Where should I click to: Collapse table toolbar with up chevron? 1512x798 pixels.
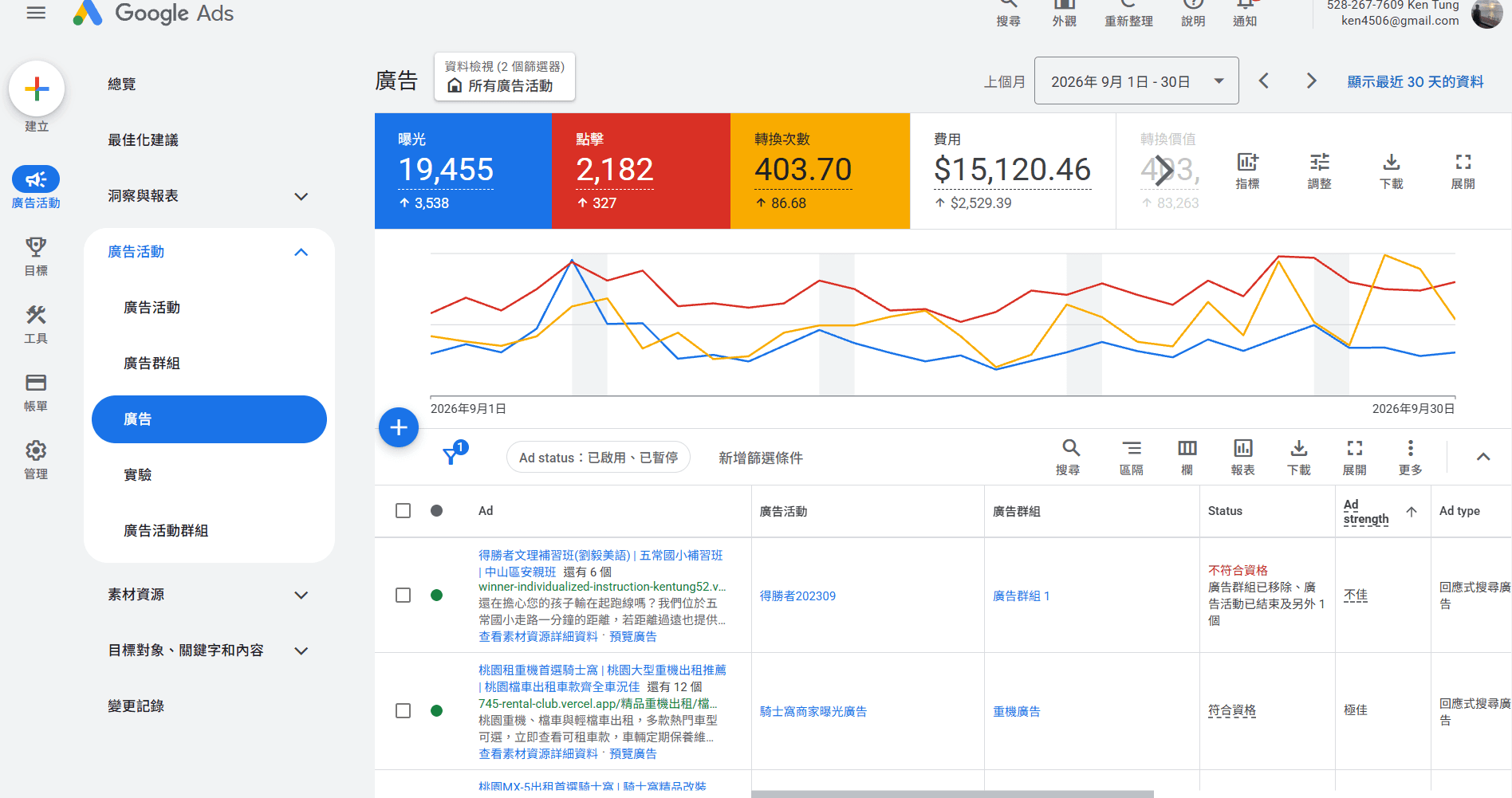coord(1483,457)
